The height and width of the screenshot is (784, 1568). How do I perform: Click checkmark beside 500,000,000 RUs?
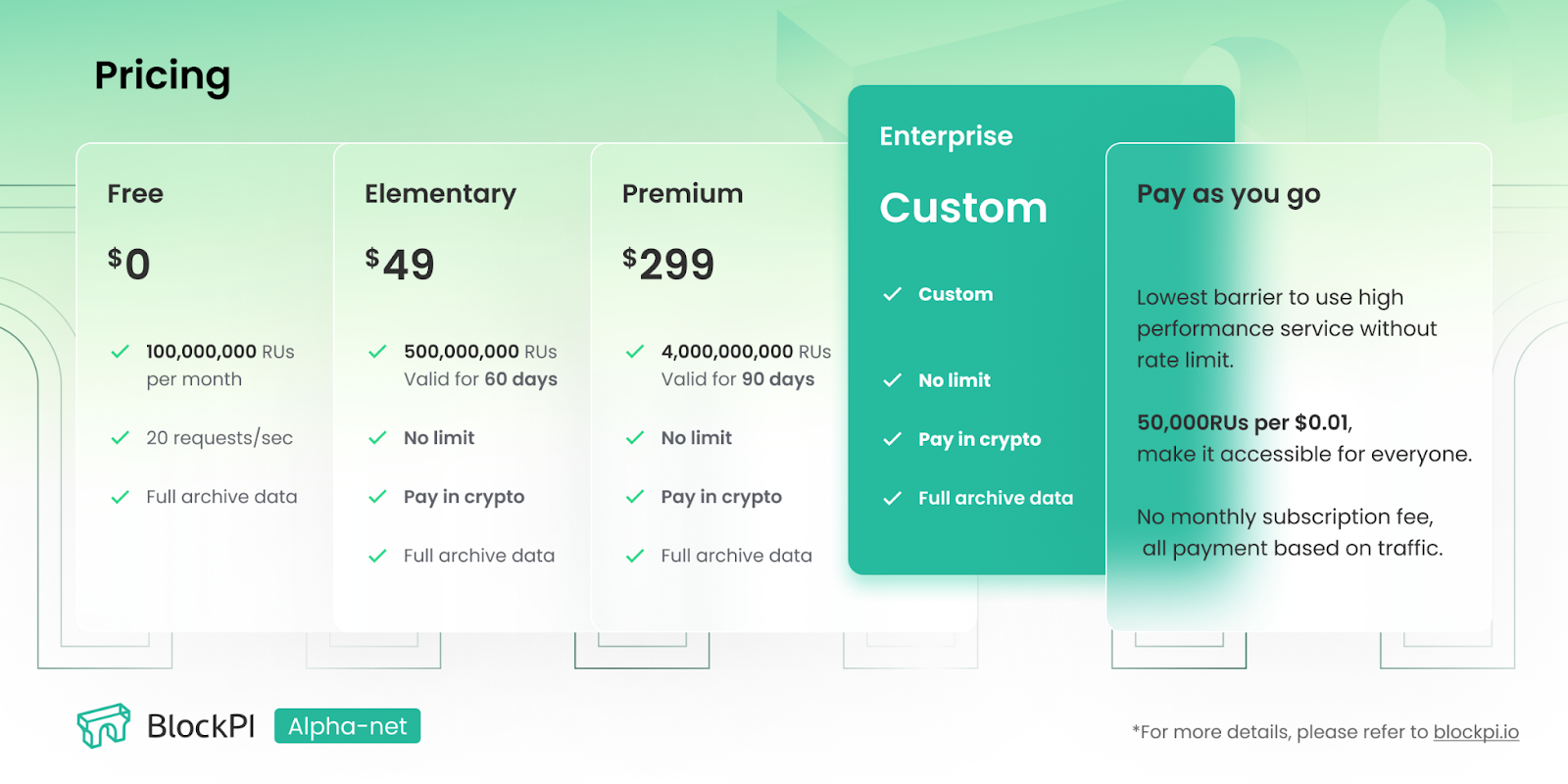click(x=377, y=352)
